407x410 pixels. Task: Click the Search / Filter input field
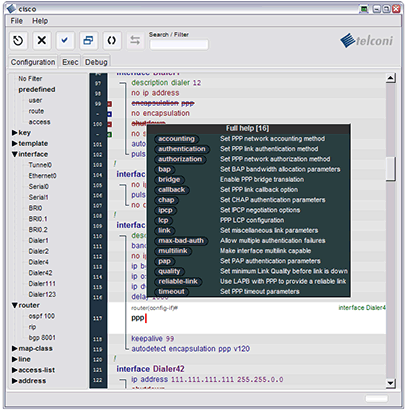tap(179, 44)
